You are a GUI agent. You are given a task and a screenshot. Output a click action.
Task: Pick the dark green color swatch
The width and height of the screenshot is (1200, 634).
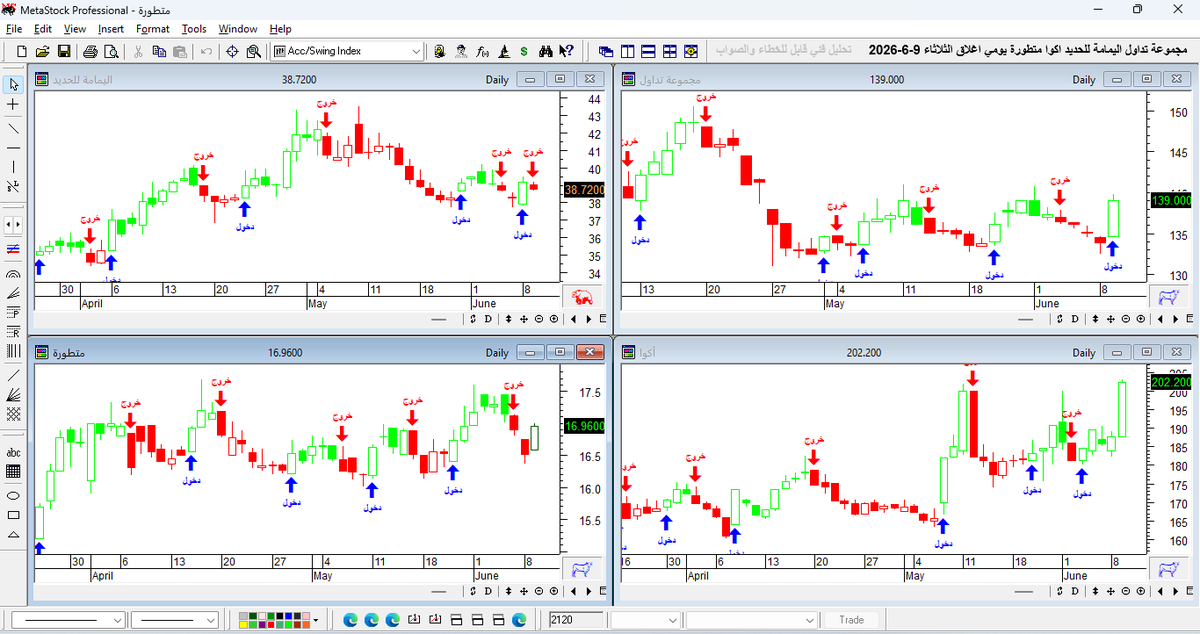pos(252,616)
